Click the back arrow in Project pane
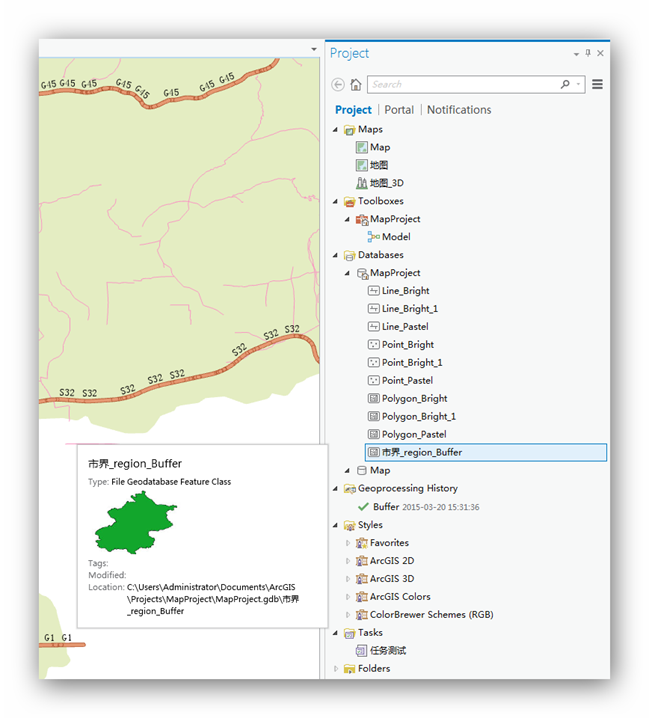This screenshot has width=649, height=718. tap(338, 85)
